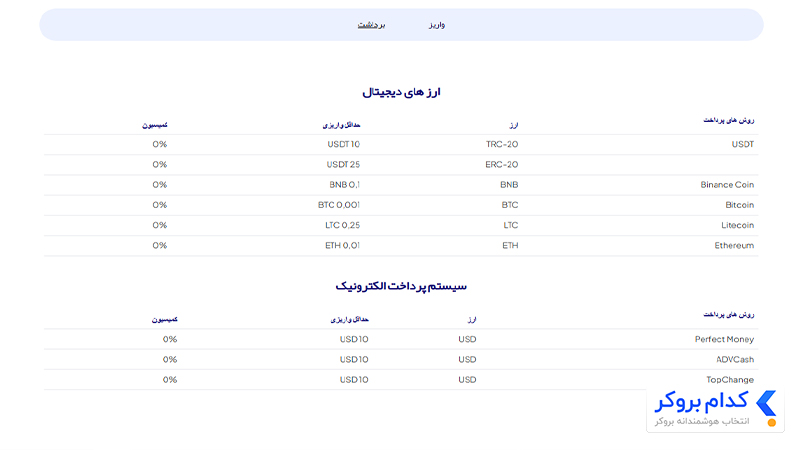The image size is (800, 450).
Task: Click the کمیسیون header in digital currencies table
Action: 155,124
